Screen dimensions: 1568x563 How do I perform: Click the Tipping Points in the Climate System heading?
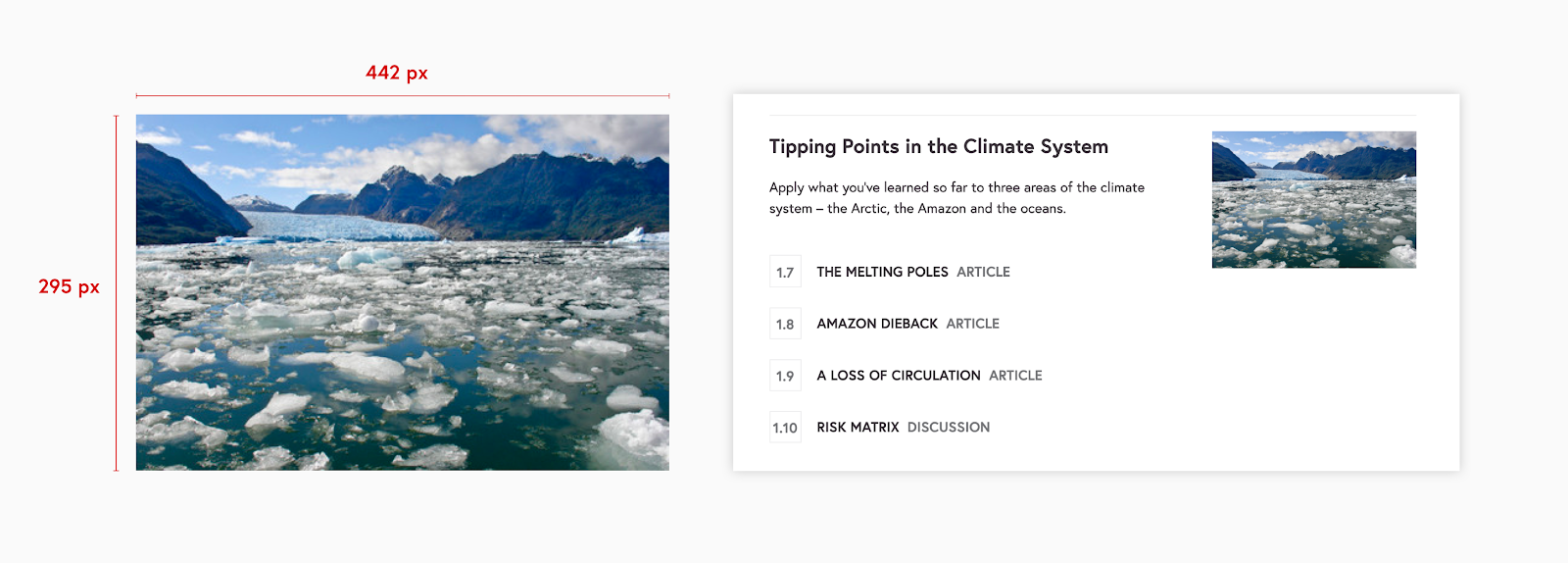[x=938, y=147]
